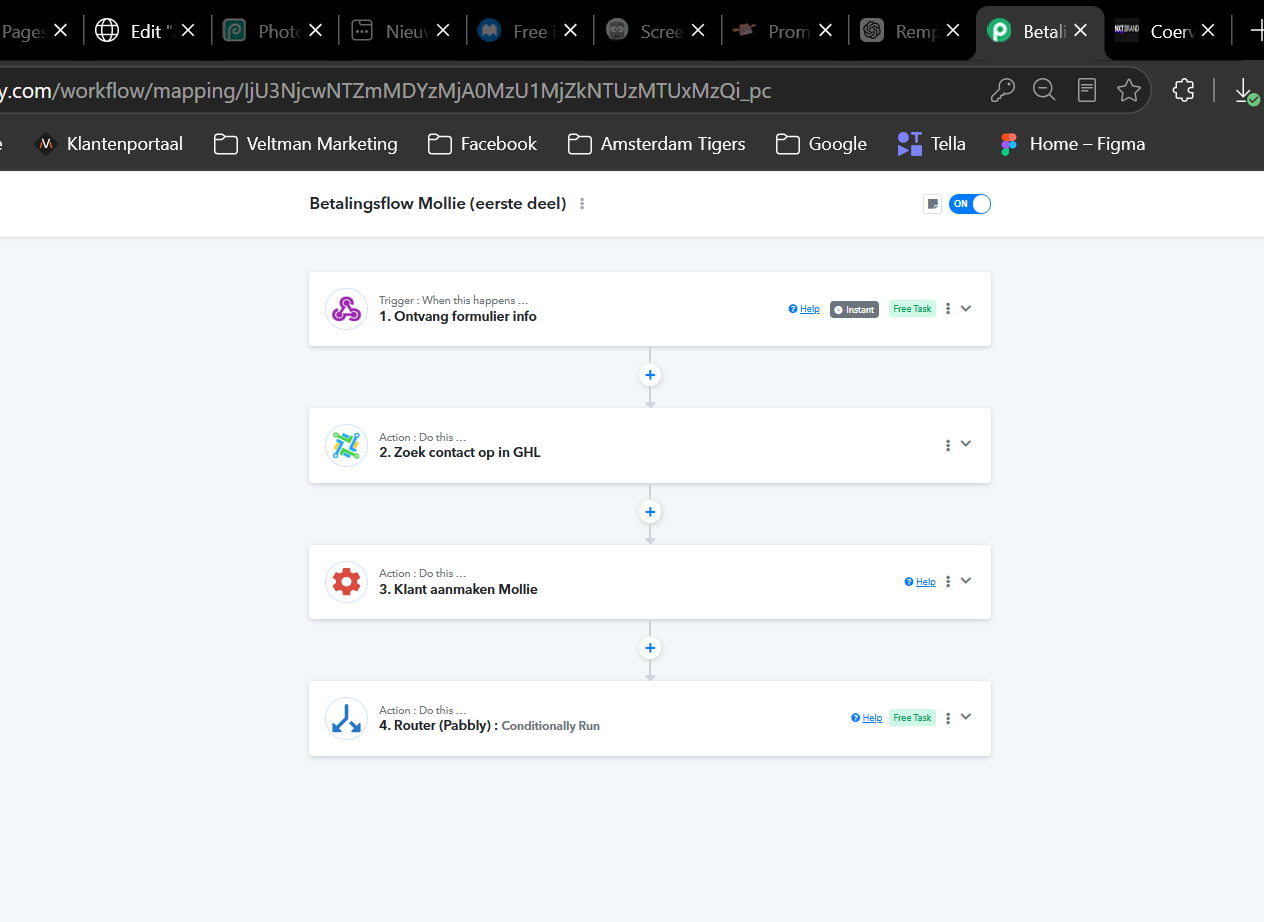
Task: Open Home – Figma bookmark
Action: [x=1072, y=144]
